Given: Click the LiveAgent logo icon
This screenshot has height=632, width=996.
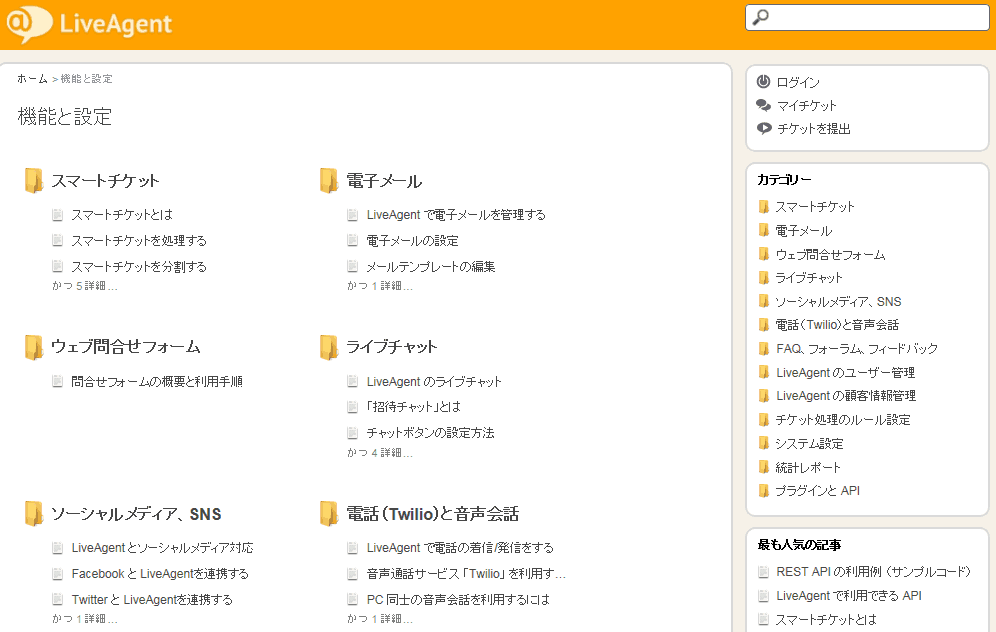Looking at the screenshot, I should tap(29, 24).
